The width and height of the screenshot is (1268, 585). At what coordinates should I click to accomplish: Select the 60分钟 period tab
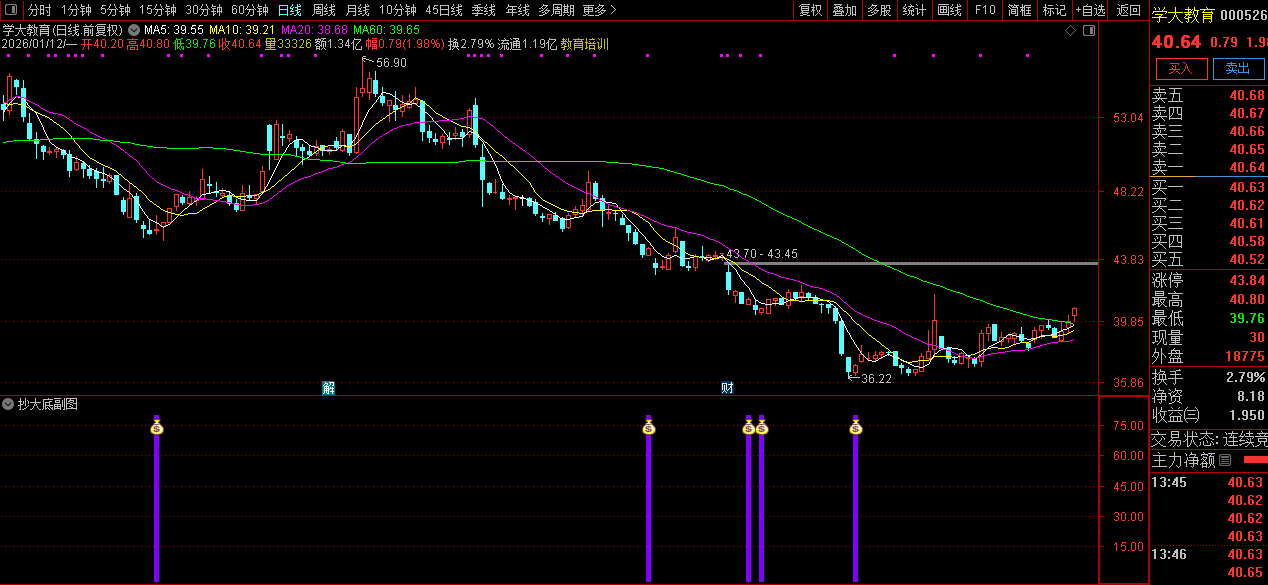pos(249,10)
